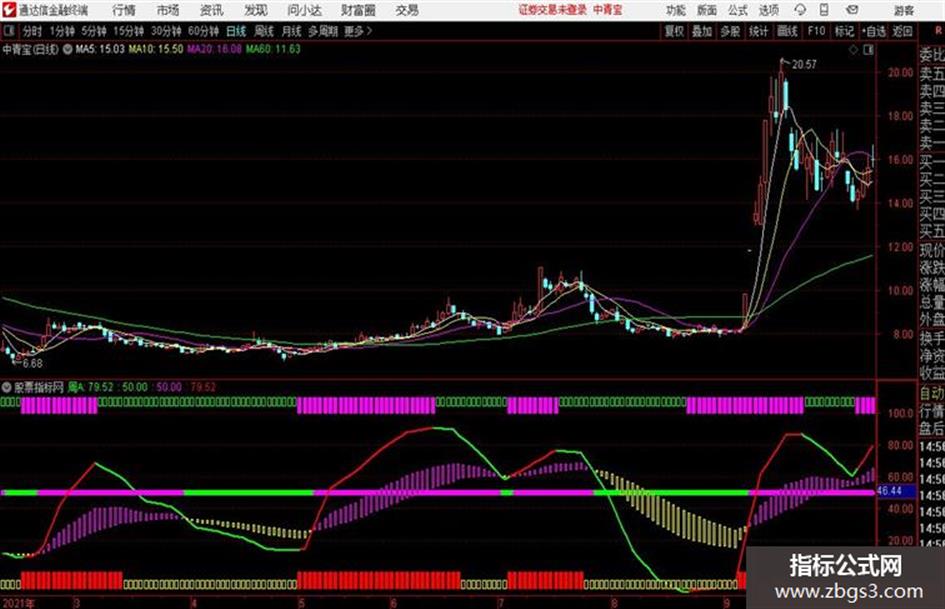
Task: Click the customer service headset icon
Action: [800, 10]
